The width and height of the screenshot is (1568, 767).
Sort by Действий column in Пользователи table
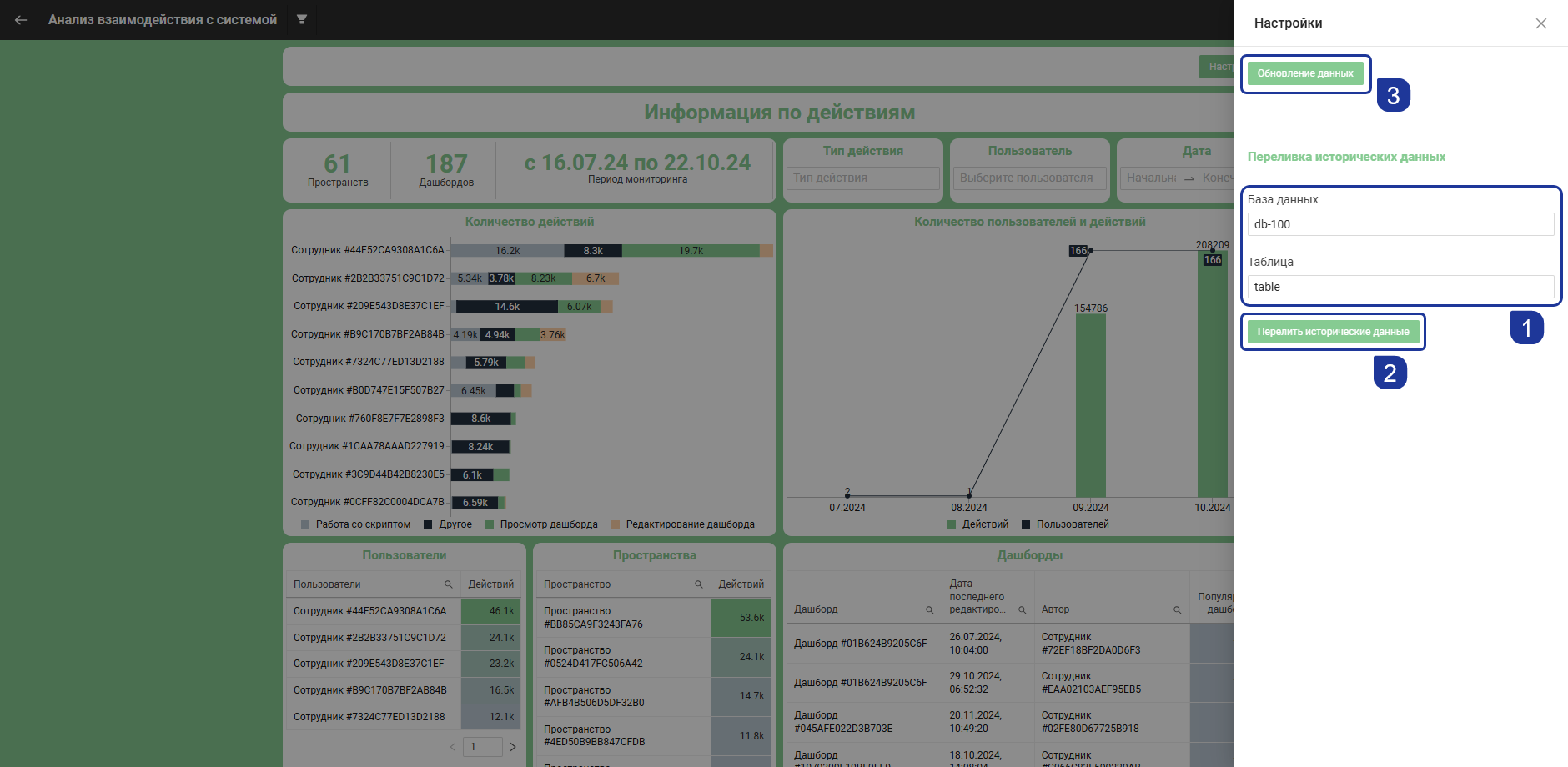pos(490,584)
